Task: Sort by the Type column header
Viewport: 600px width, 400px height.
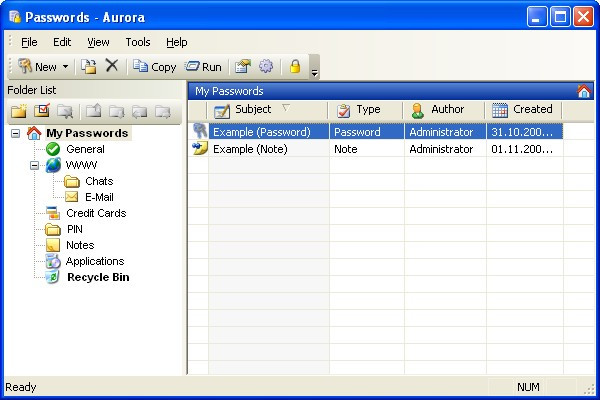Action: (x=365, y=110)
